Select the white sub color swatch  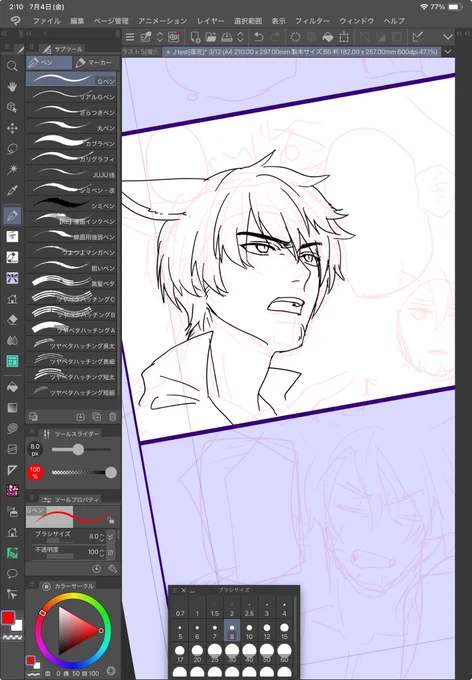(18, 626)
